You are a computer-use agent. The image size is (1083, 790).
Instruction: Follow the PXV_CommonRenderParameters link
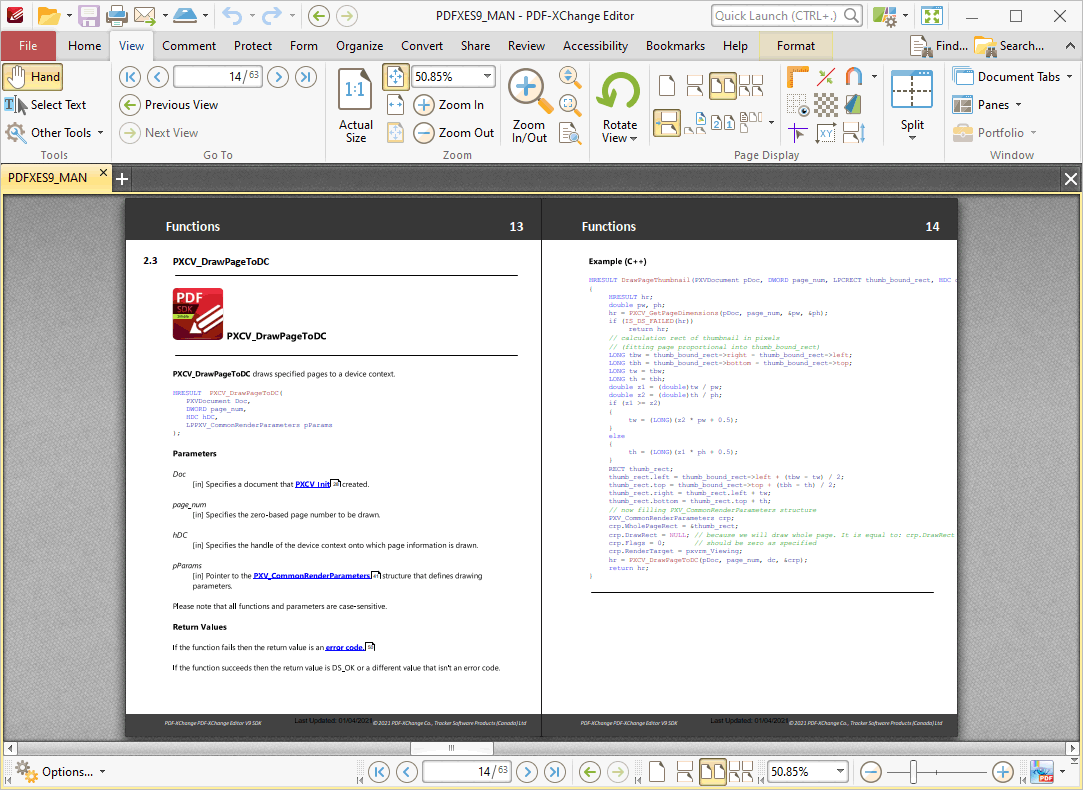click(311, 576)
